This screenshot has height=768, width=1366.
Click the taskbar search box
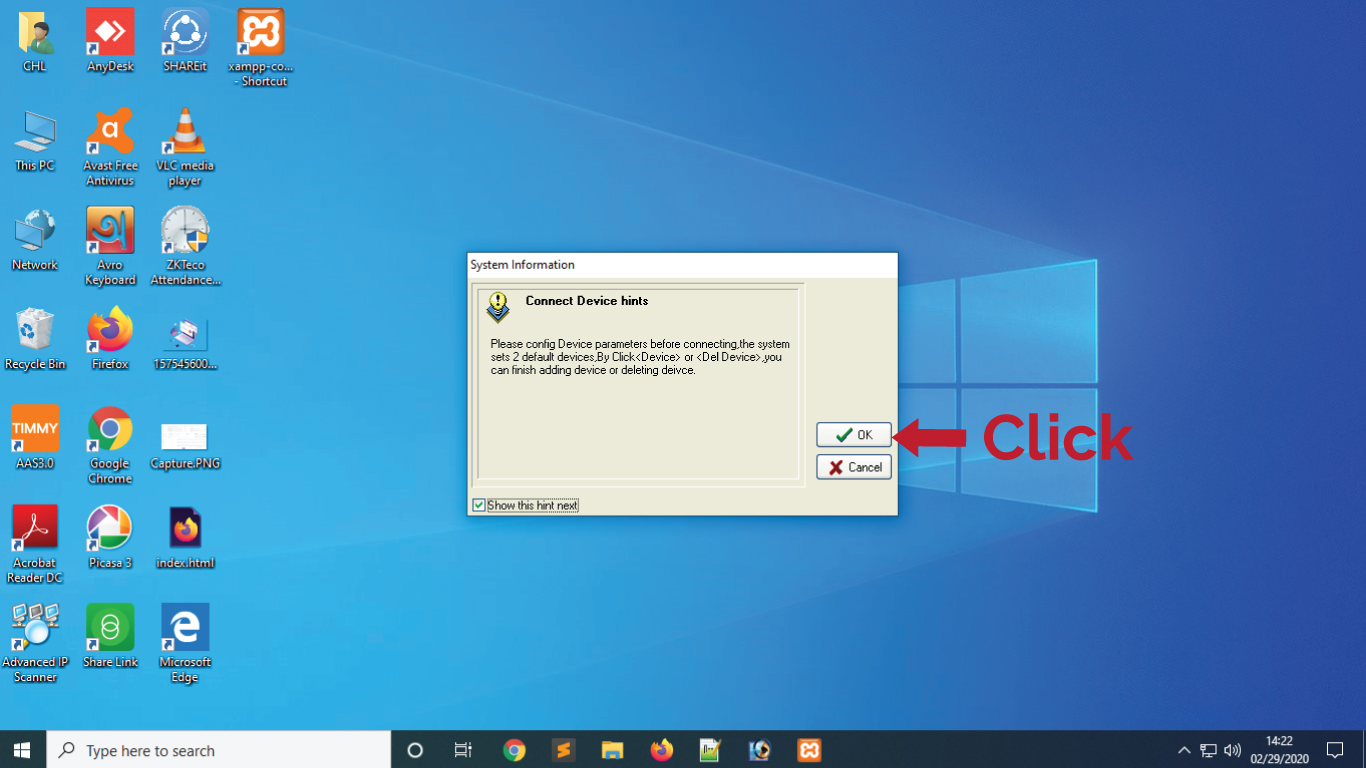(218, 749)
